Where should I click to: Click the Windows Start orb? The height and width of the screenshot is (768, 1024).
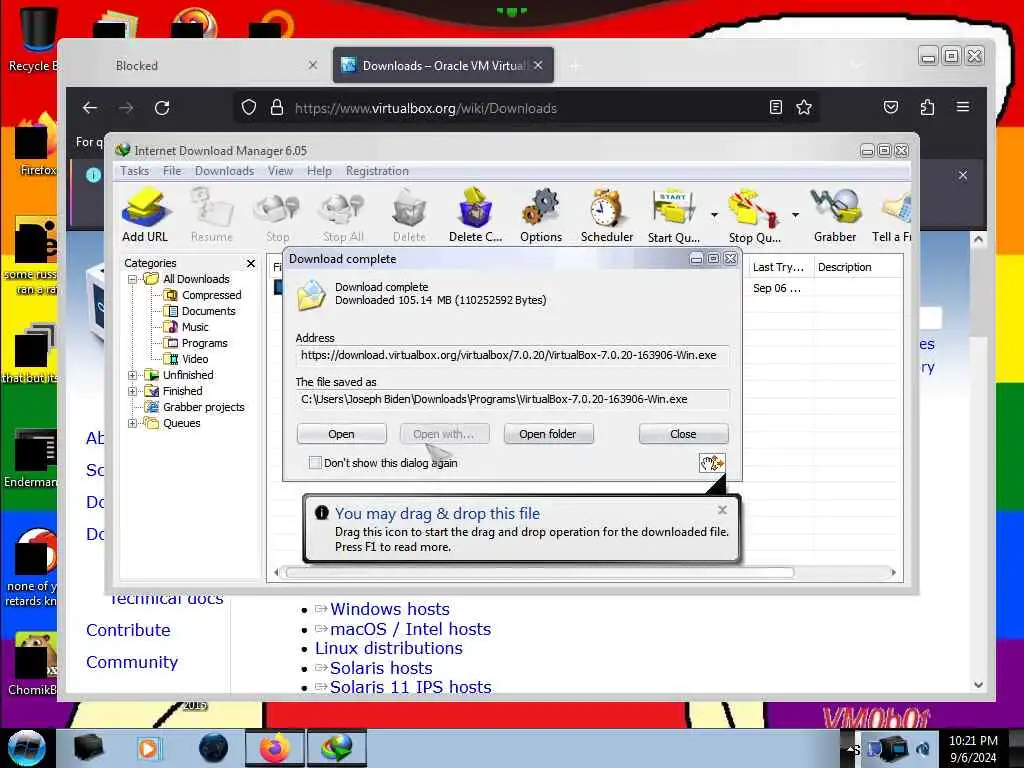click(x=26, y=748)
